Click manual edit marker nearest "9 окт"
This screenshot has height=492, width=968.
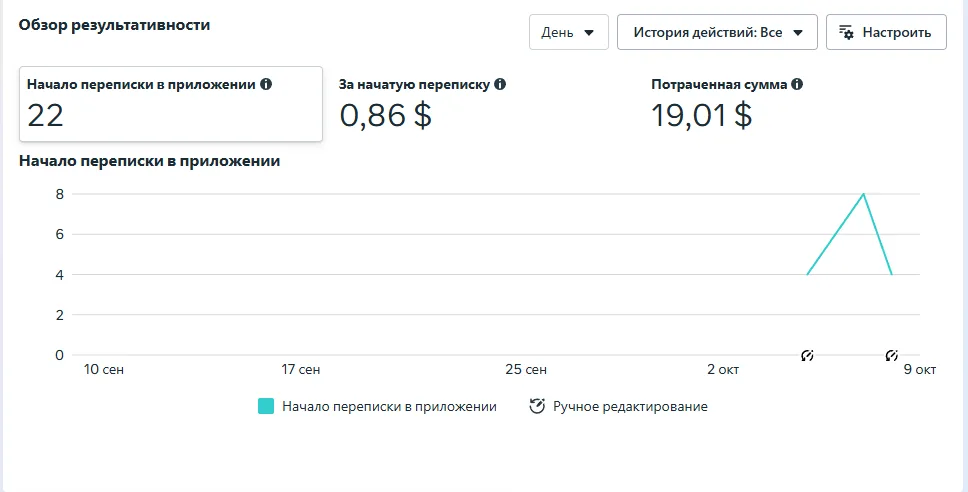891,355
